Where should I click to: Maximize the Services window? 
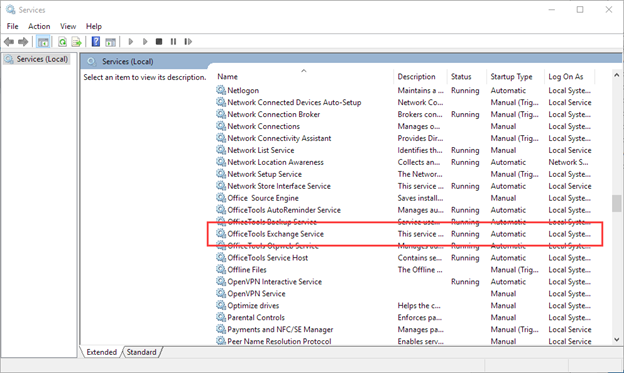coord(580,10)
